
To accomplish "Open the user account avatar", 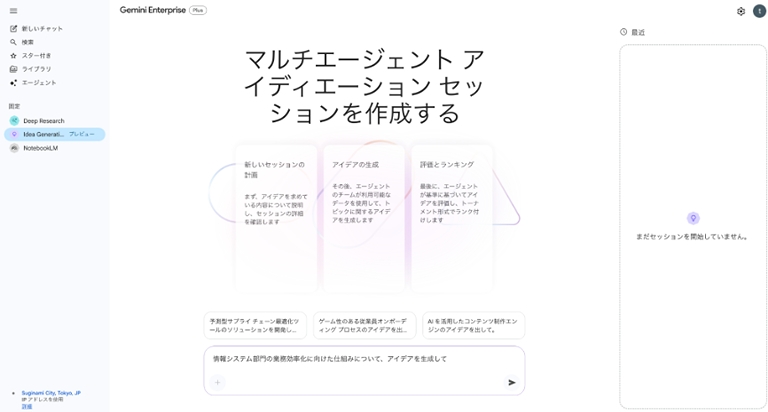I will click(x=759, y=11).
